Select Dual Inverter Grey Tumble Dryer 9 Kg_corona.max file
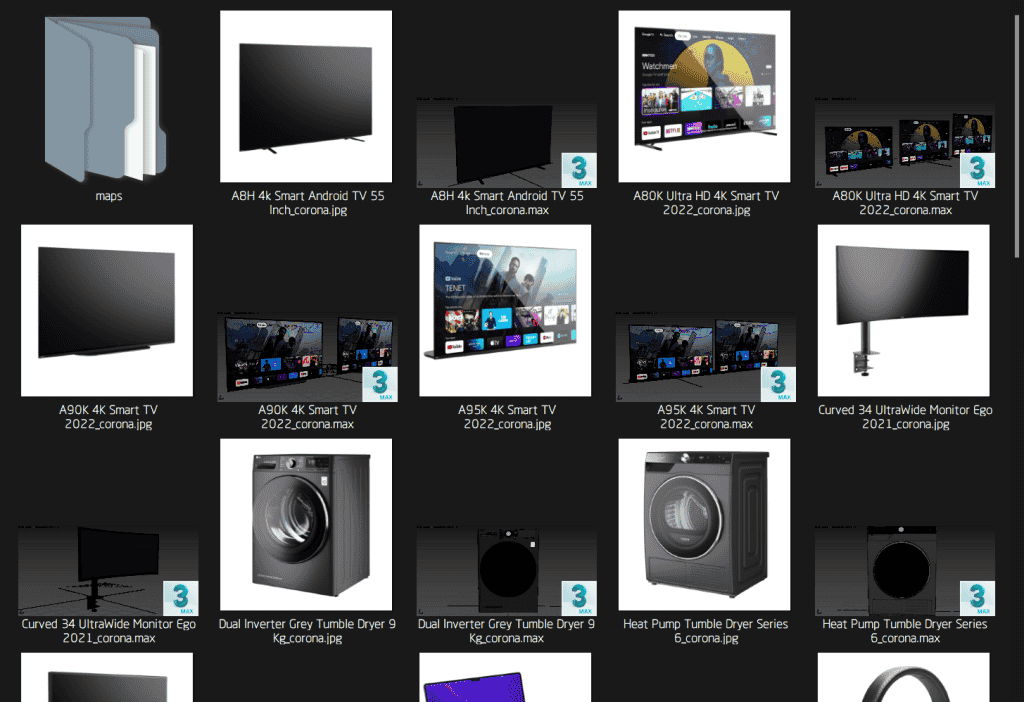Screen dimensions: 1024x702 pyautogui.click(x=506, y=571)
